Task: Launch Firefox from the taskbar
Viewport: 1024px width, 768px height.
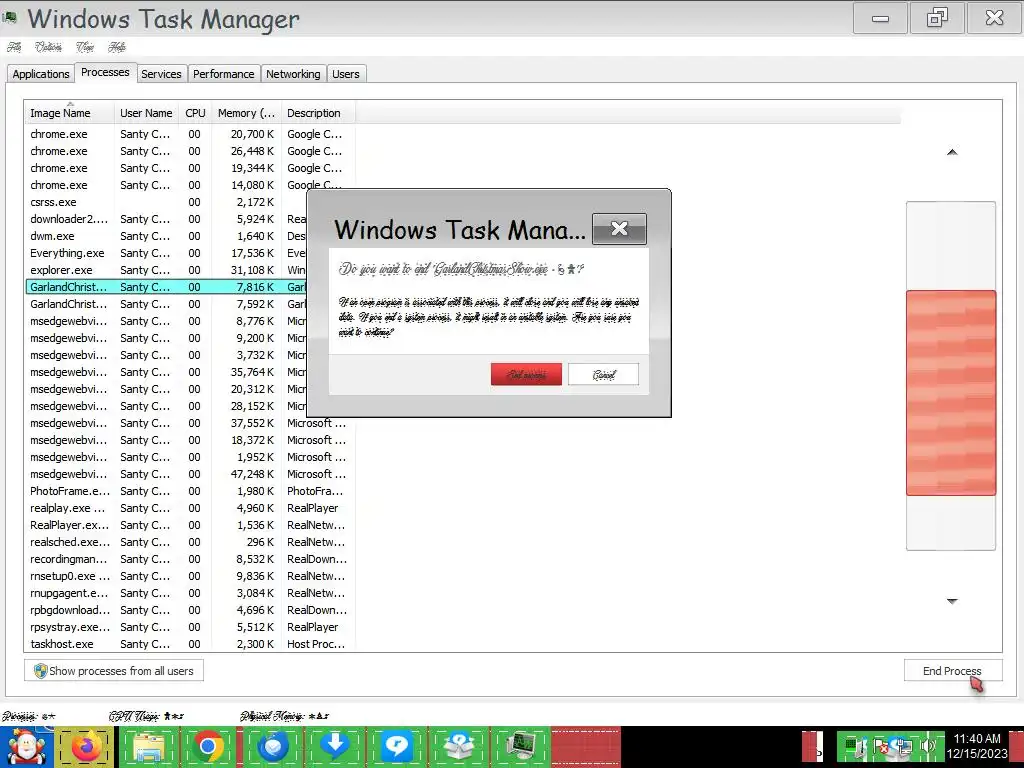Action: pos(86,747)
